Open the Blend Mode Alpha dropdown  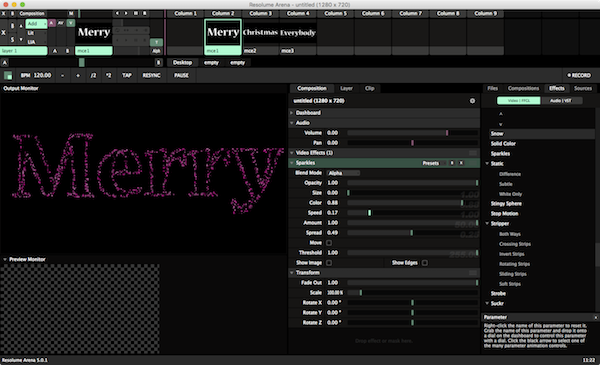pos(343,173)
